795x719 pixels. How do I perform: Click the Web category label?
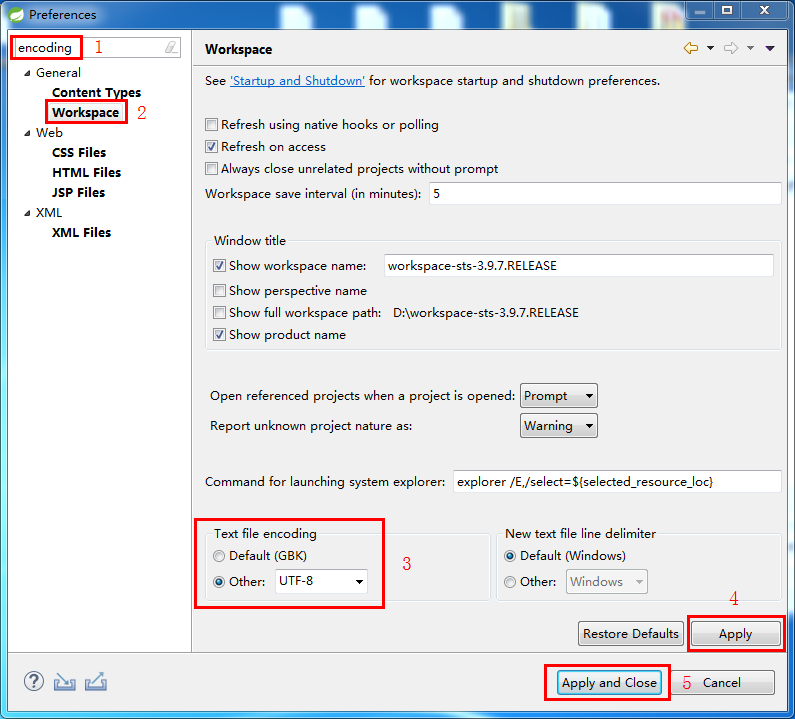click(49, 133)
